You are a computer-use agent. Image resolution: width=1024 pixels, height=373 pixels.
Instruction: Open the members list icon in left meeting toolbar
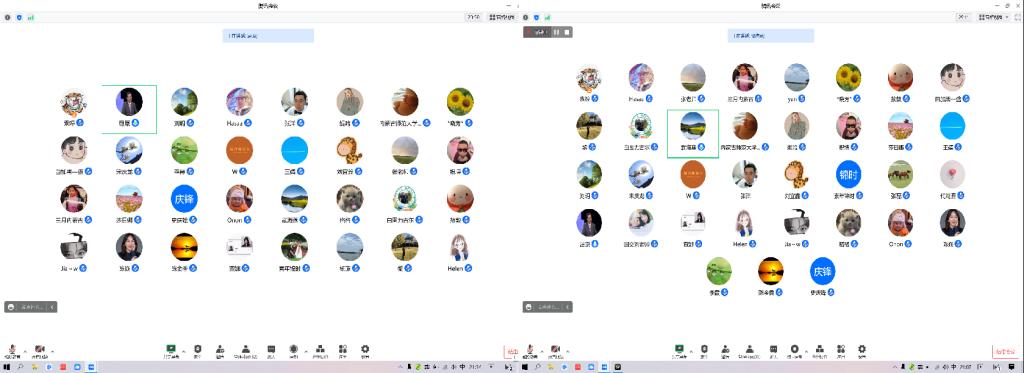tap(246, 349)
